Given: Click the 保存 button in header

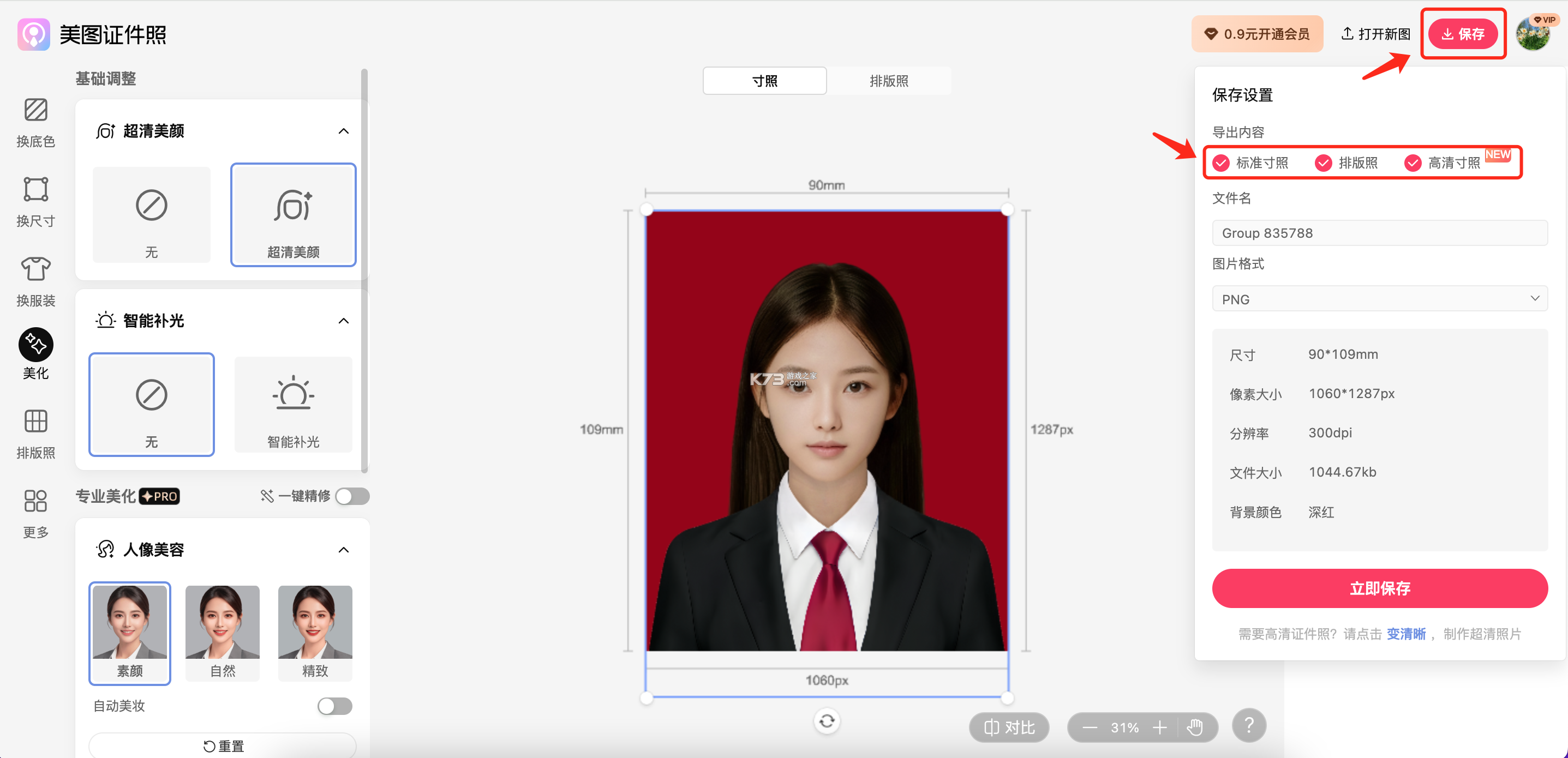Looking at the screenshot, I should coord(1463,34).
